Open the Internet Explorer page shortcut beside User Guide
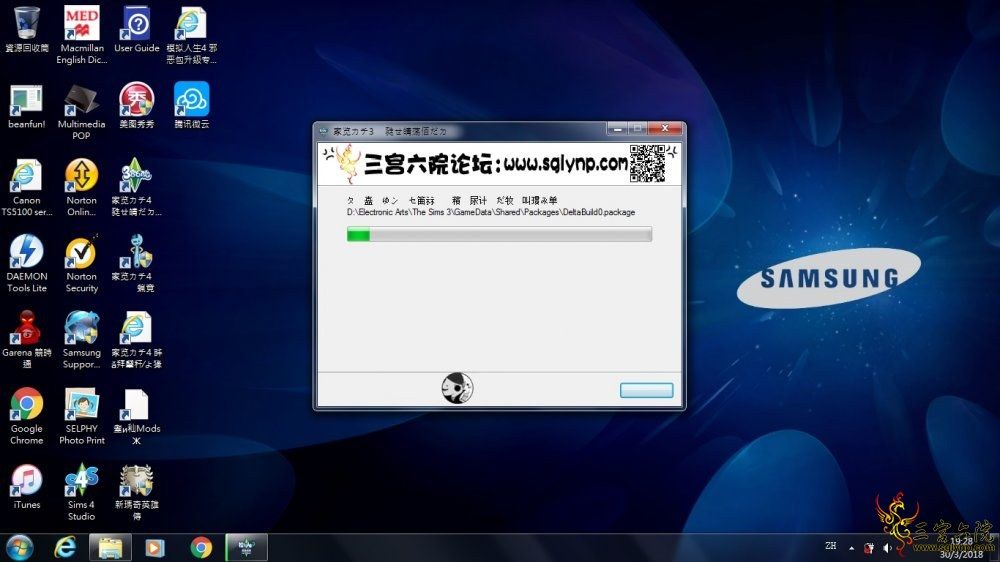Viewport: 1000px width, 562px height. (191, 34)
